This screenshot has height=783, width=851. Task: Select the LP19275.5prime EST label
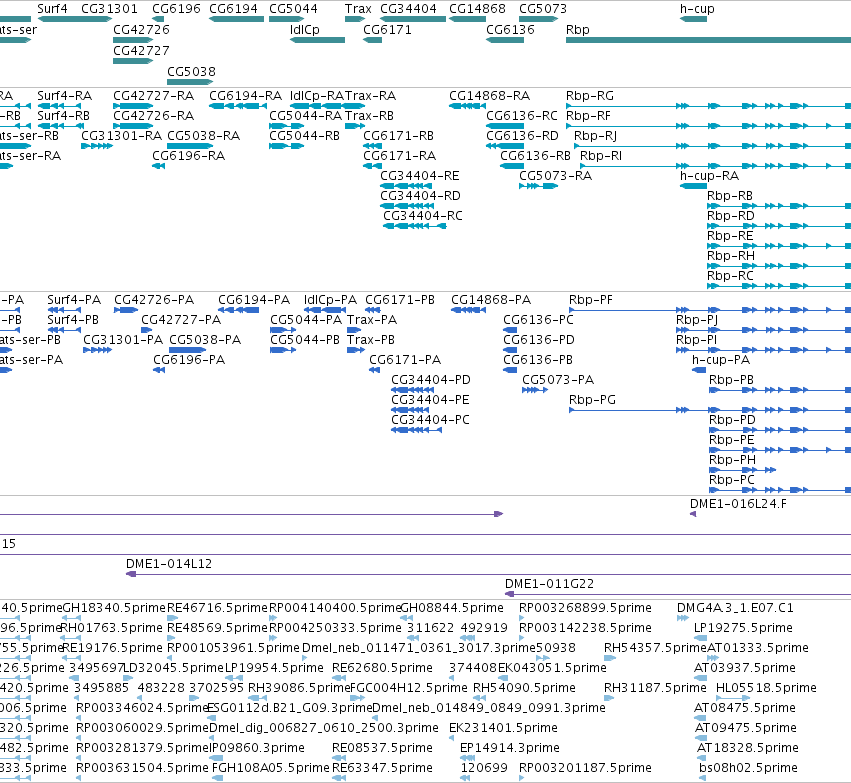(743, 628)
